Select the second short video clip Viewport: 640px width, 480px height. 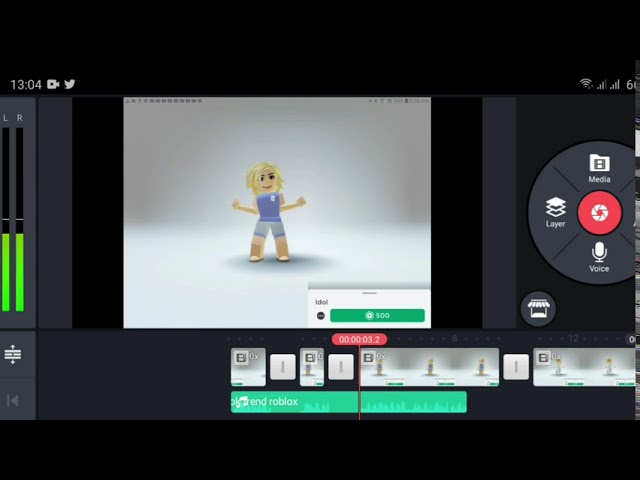[x=312, y=367]
